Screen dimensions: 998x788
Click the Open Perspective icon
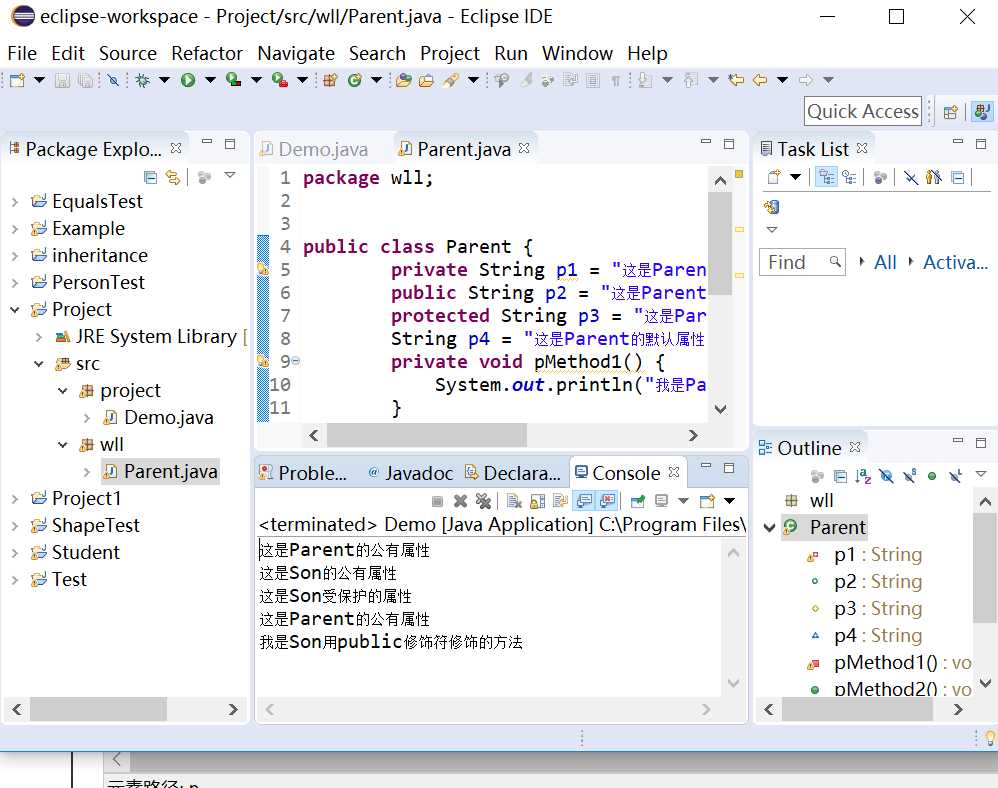pos(950,112)
